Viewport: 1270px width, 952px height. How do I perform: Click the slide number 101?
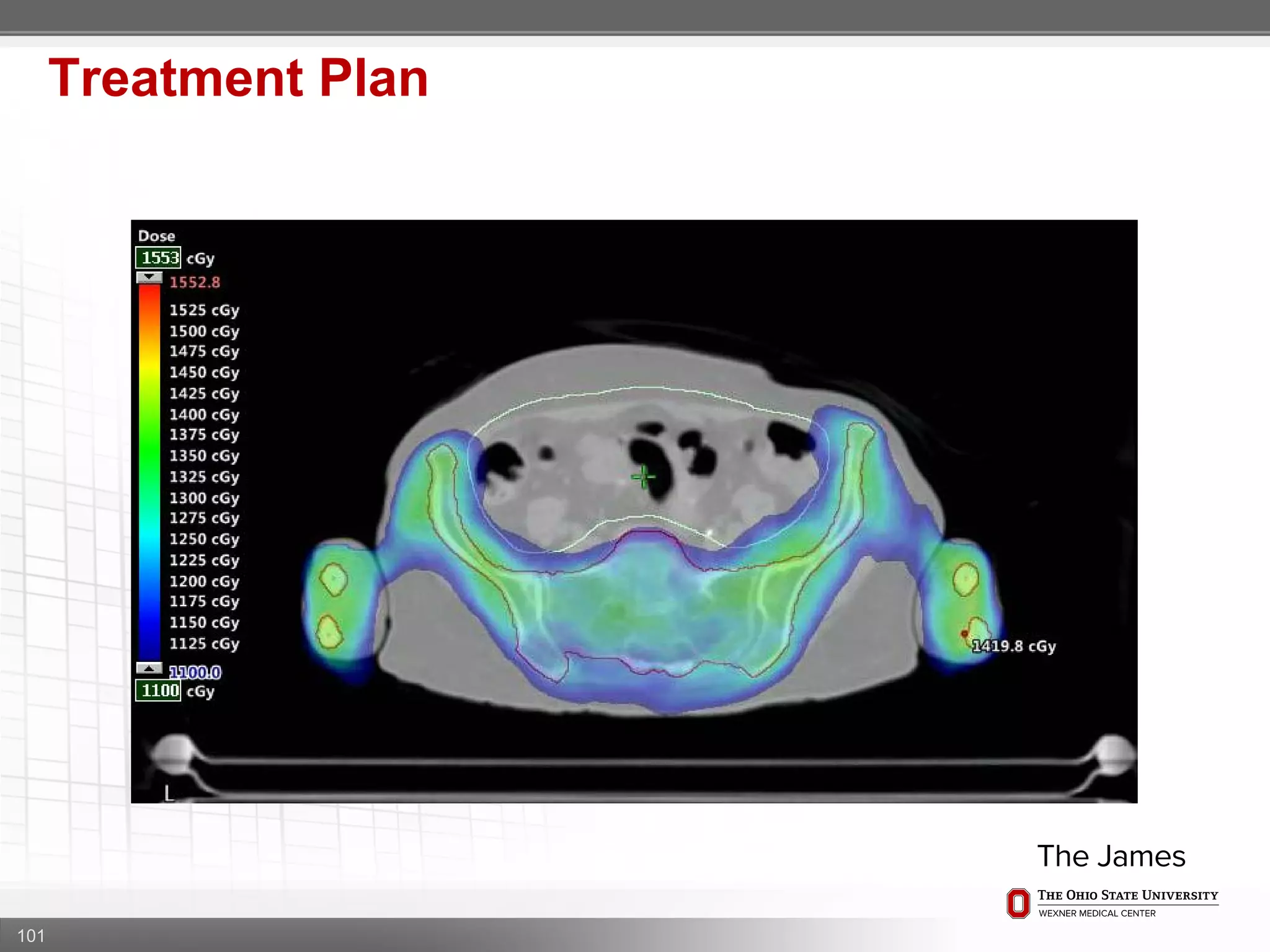pyautogui.click(x=31, y=935)
